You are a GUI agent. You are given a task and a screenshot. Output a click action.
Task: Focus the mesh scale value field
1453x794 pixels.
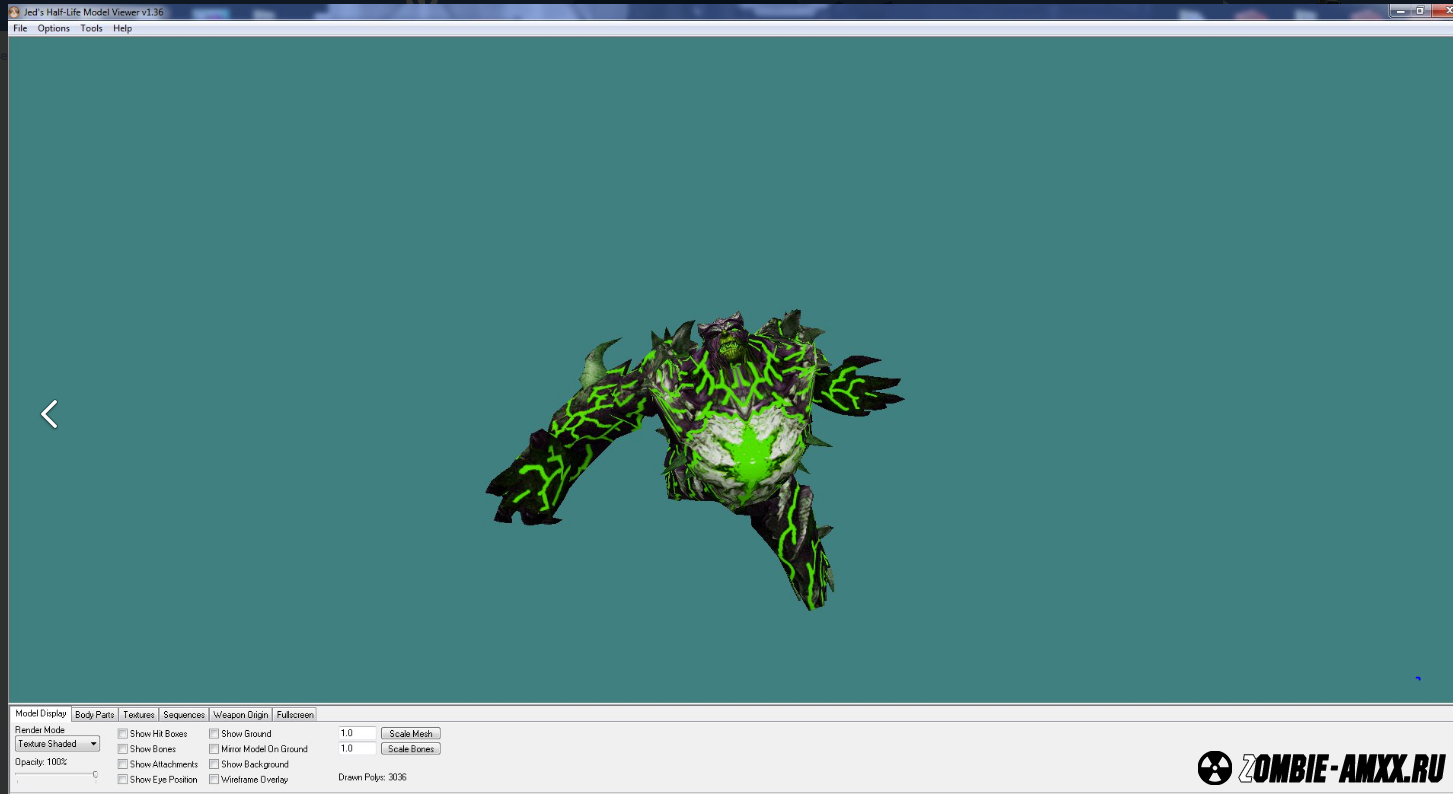(x=357, y=733)
